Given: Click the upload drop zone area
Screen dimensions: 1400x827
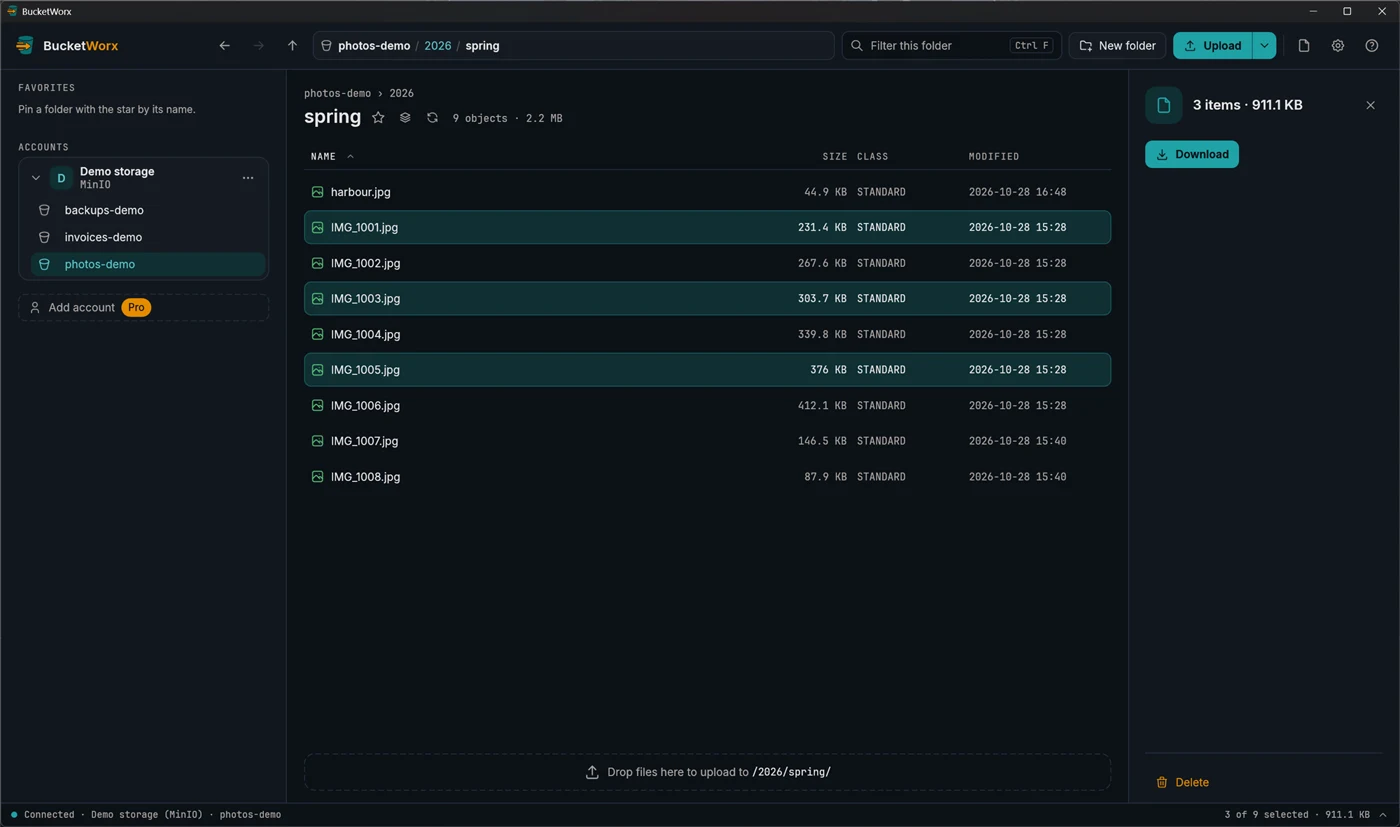Looking at the screenshot, I should tap(707, 772).
